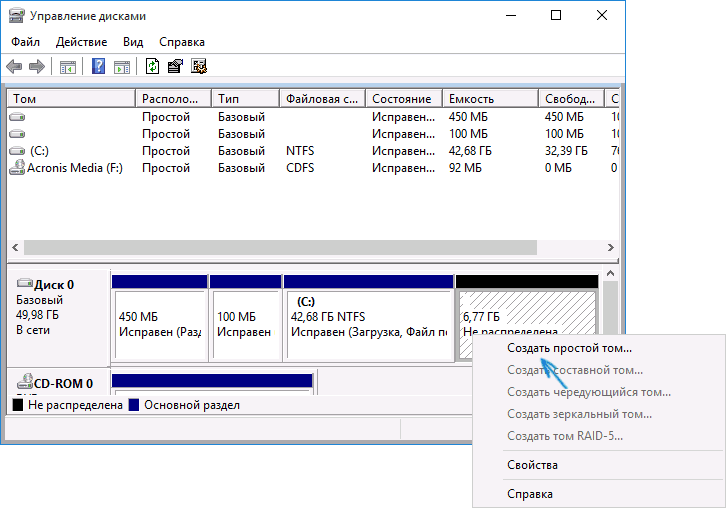Viewport: 726px width, 508px height.
Task: Click the CD icon next to Acronis Media (F:)
Action: click(x=17, y=167)
